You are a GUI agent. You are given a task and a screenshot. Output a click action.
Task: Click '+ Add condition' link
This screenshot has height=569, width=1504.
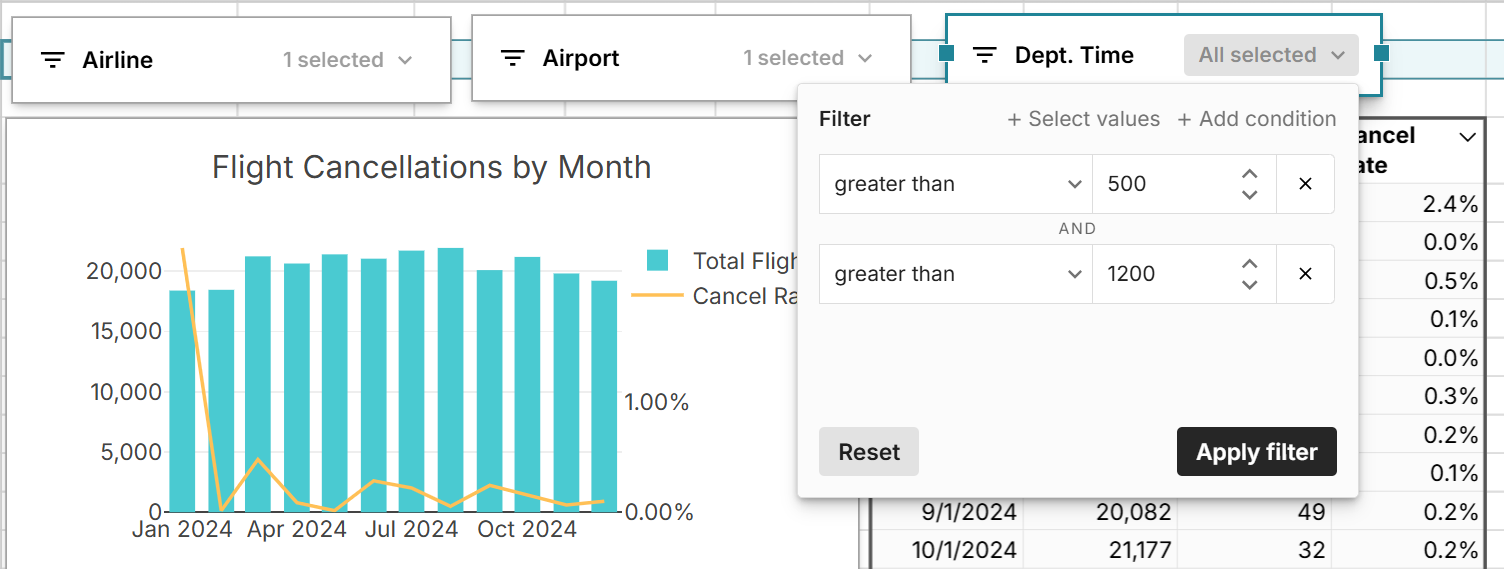point(1256,119)
